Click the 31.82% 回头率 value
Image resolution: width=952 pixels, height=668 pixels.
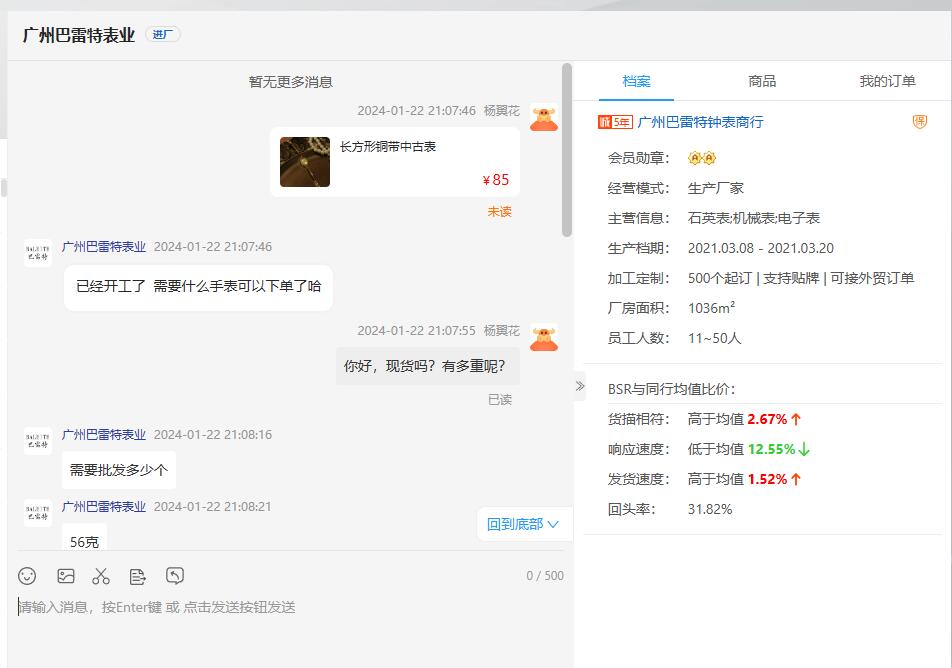tap(710, 510)
